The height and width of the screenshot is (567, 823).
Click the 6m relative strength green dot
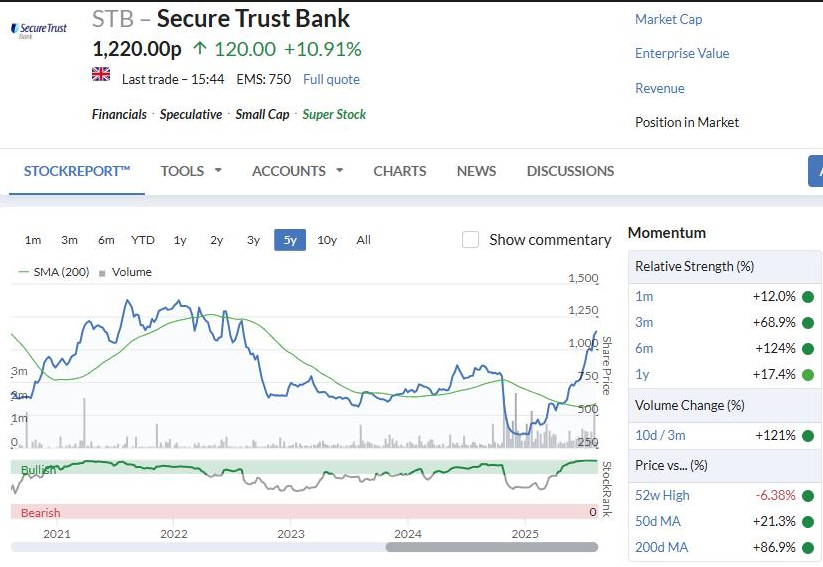pos(808,349)
